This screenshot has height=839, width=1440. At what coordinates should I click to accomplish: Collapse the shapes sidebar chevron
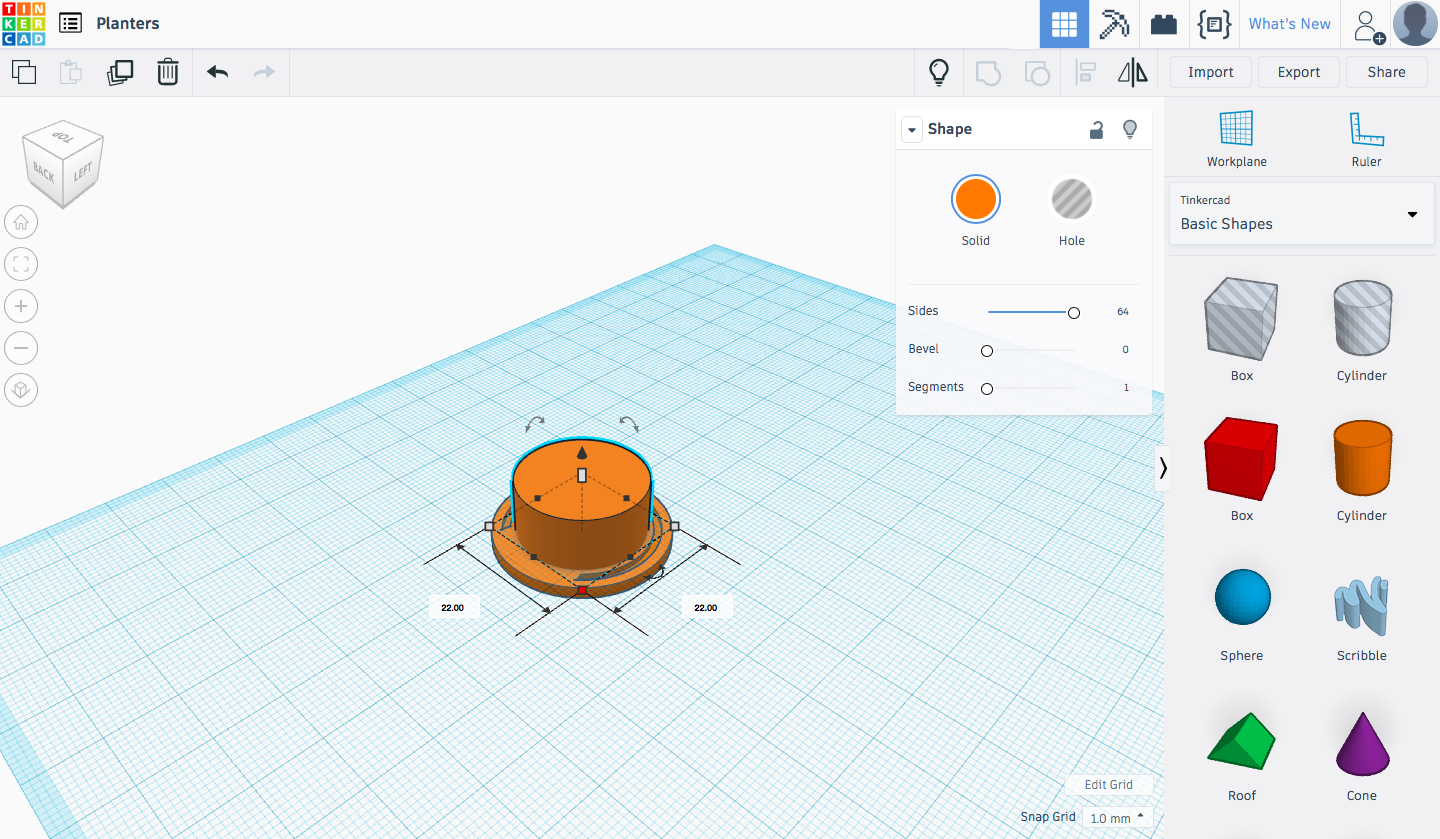tap(1162, 468)
